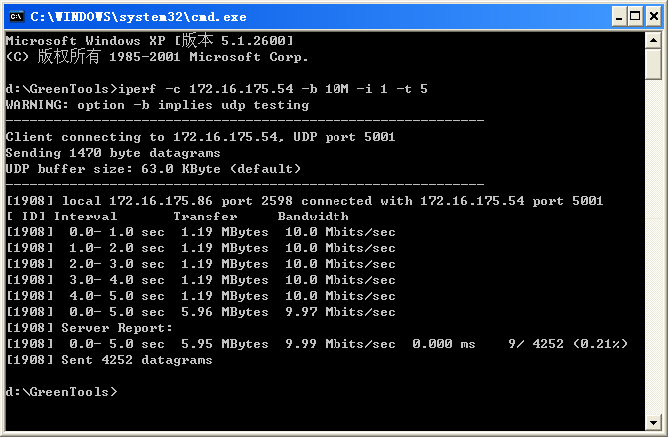The height and width of the screenshot is (438, 669).
Task: Click the window title C:\WINDOWS\system32\cmd.exe
Action: tap(138, 17)
